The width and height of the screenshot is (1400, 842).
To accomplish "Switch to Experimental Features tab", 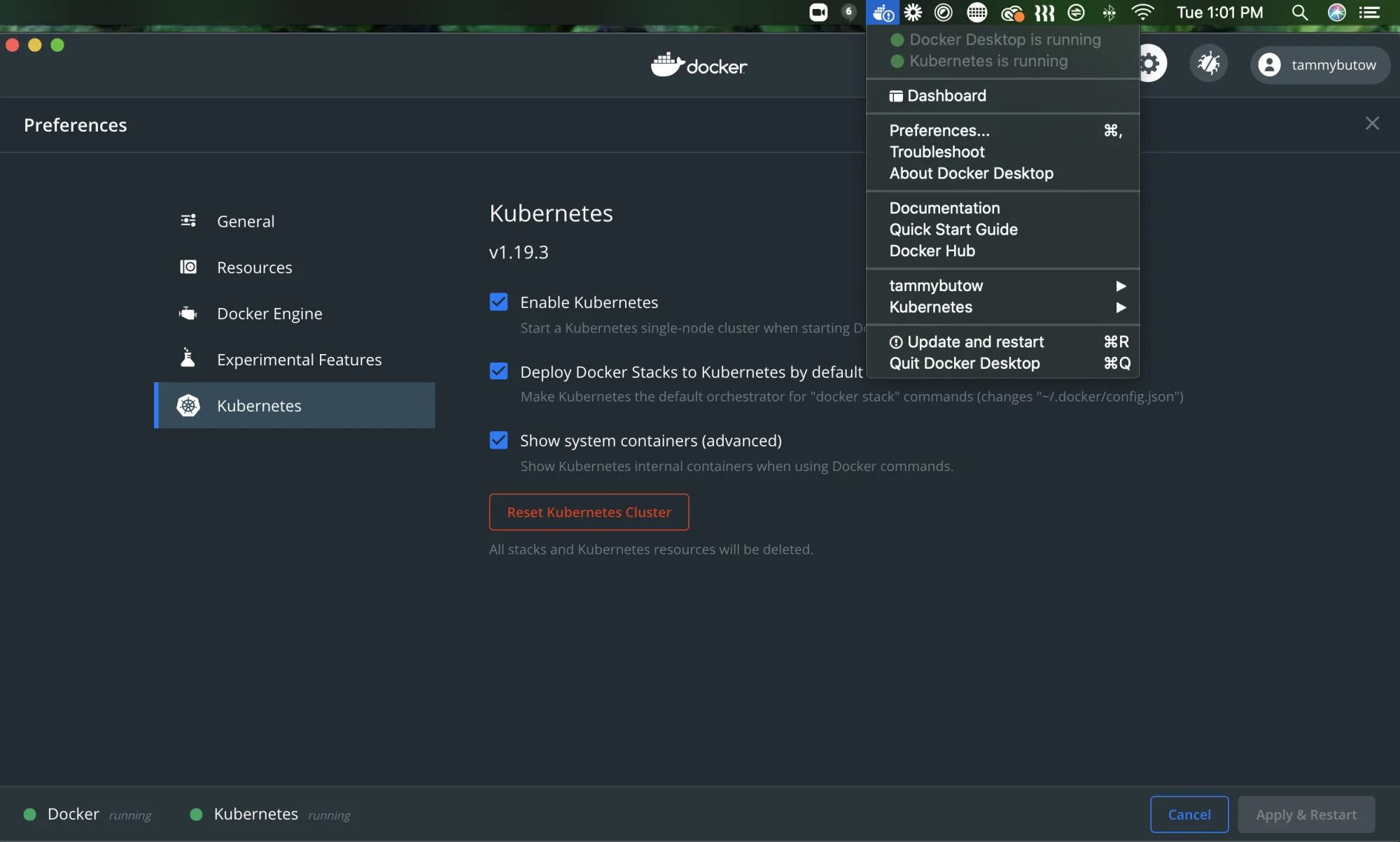I will (295, 359).
